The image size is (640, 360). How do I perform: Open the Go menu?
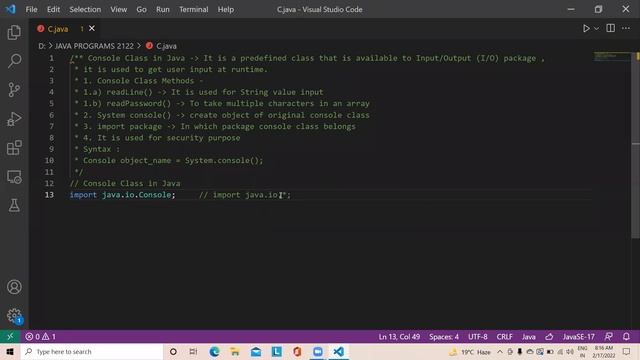point(141,9)
